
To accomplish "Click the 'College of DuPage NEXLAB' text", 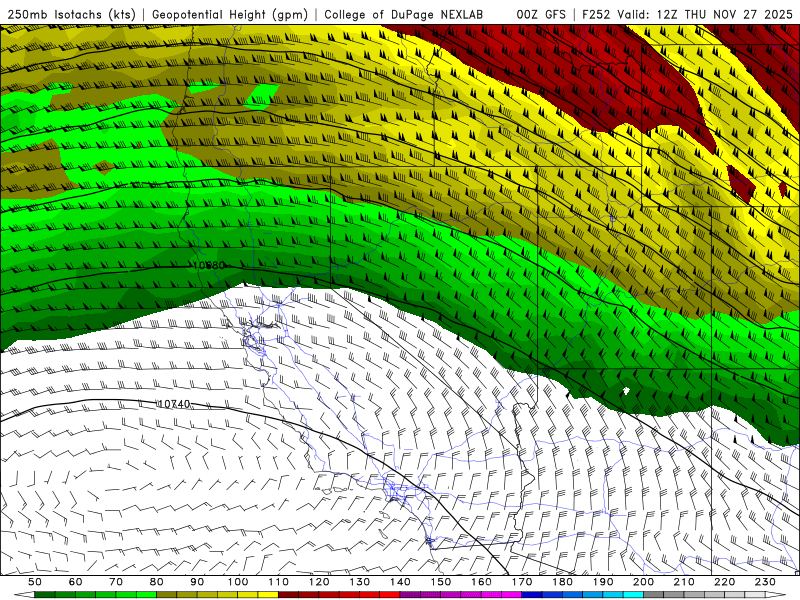I will pyautogui.click(x=403, y=14).
